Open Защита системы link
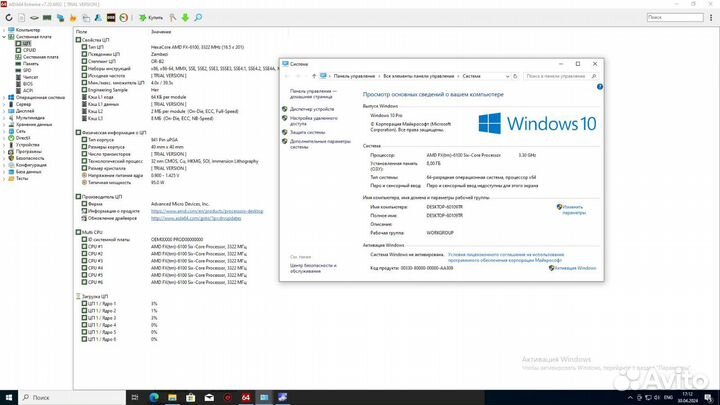The height and width of the screenshot is (405, 720). tap(307, 132)
